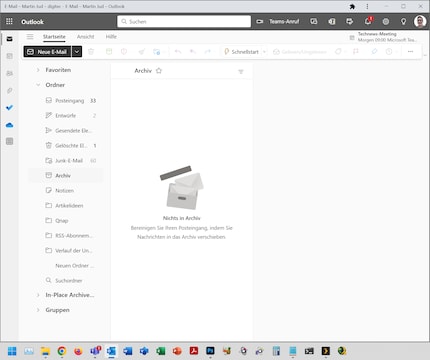Open the Posteingang folder
Screen dimensions: 430x360
click(66, 100)
